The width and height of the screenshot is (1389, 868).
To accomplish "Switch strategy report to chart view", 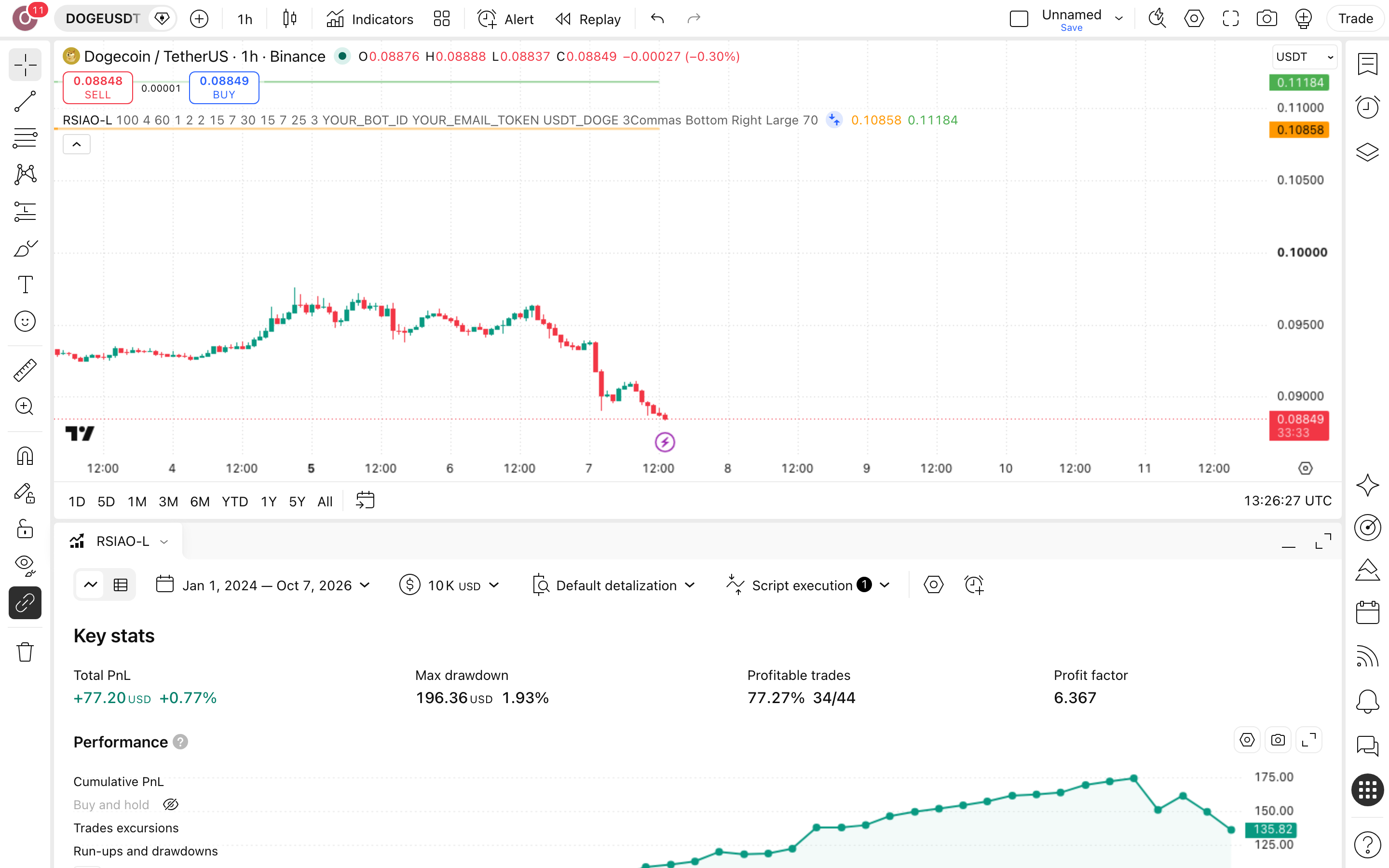I will click(91, 585).
